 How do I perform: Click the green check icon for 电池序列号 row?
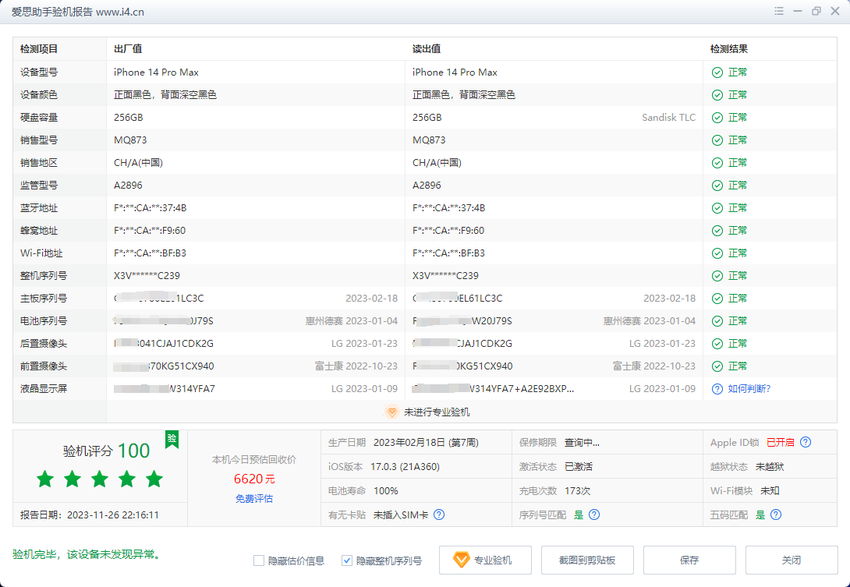pyautogui.click(x=717, y=321)
